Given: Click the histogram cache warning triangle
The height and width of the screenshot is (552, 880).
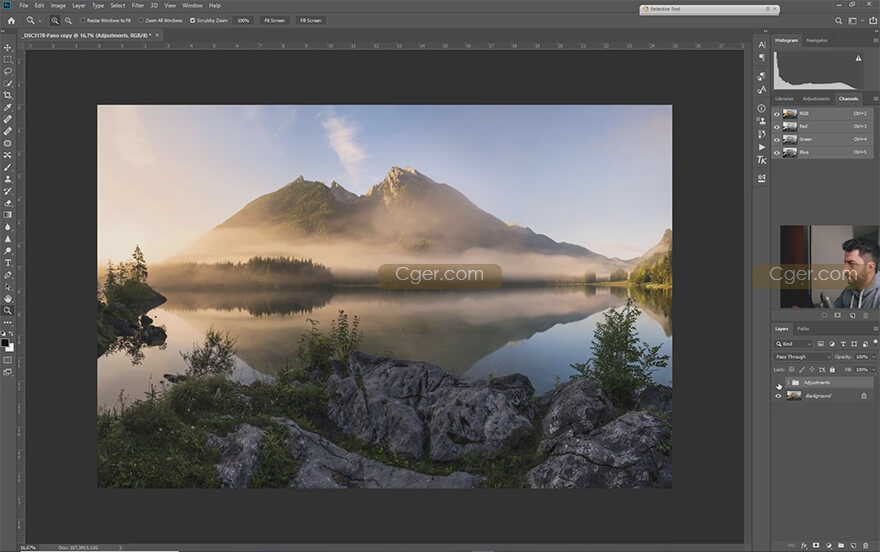Looking at the screenshot, I should click(x=858, y=58).
